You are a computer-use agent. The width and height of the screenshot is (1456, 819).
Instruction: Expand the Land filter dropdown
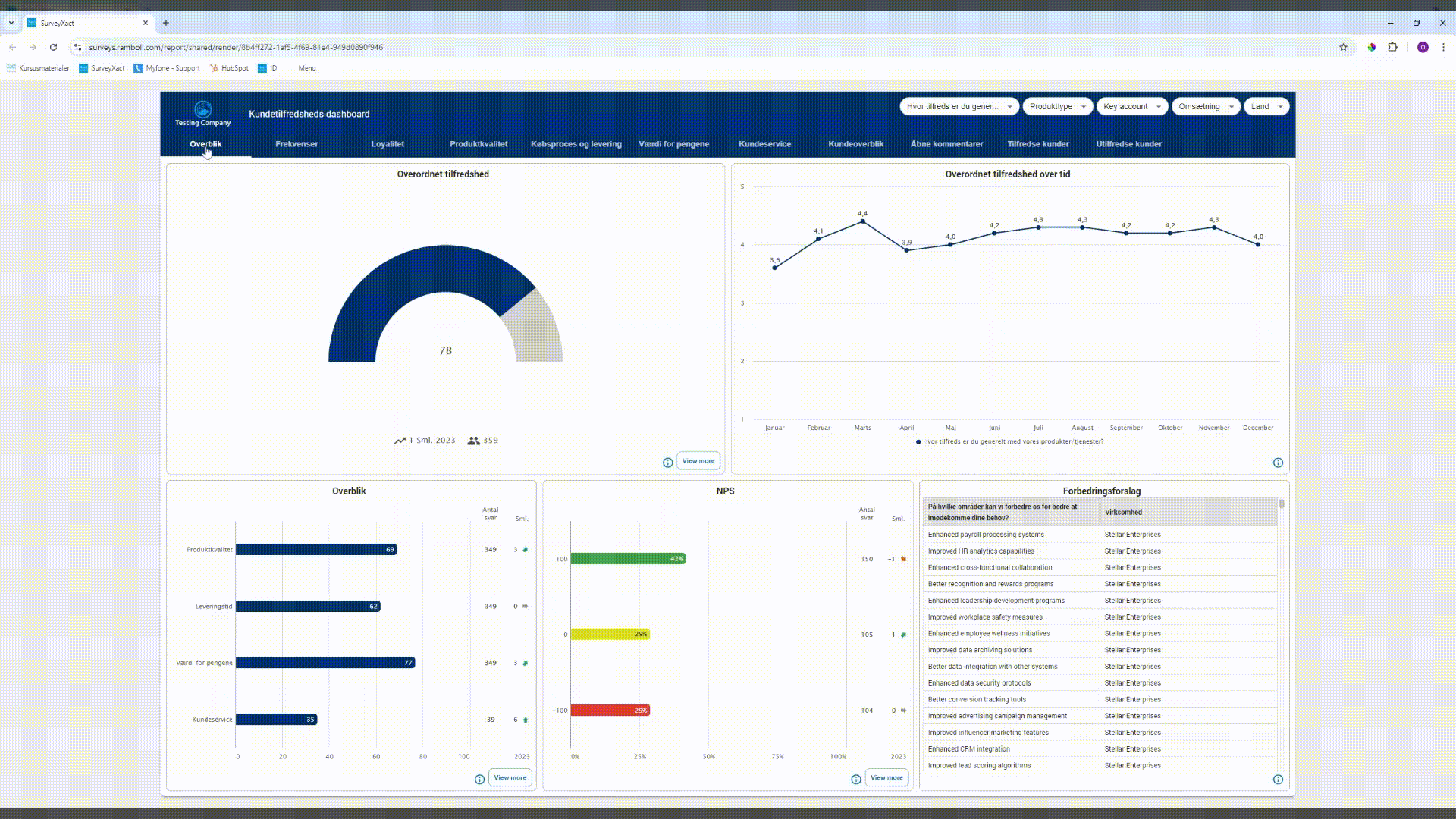(1266, 106)
